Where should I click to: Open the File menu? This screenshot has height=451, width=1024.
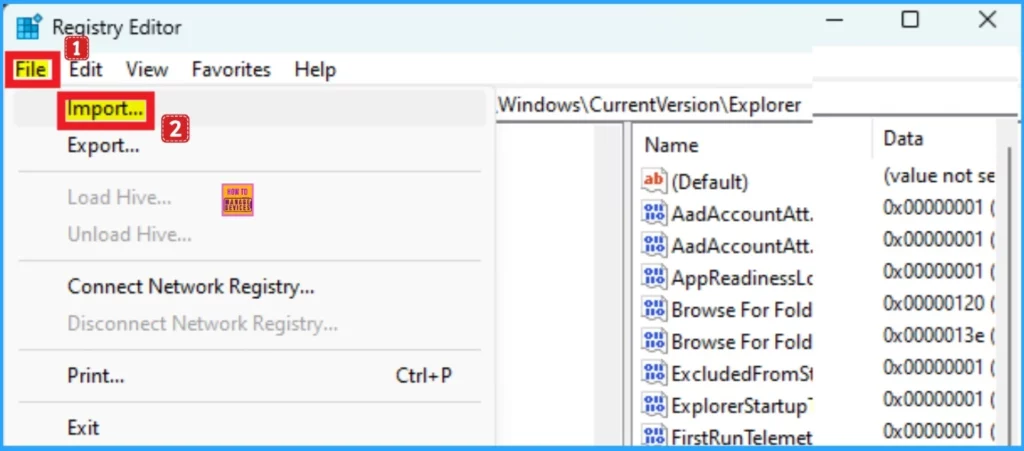[x=33, y=70]
